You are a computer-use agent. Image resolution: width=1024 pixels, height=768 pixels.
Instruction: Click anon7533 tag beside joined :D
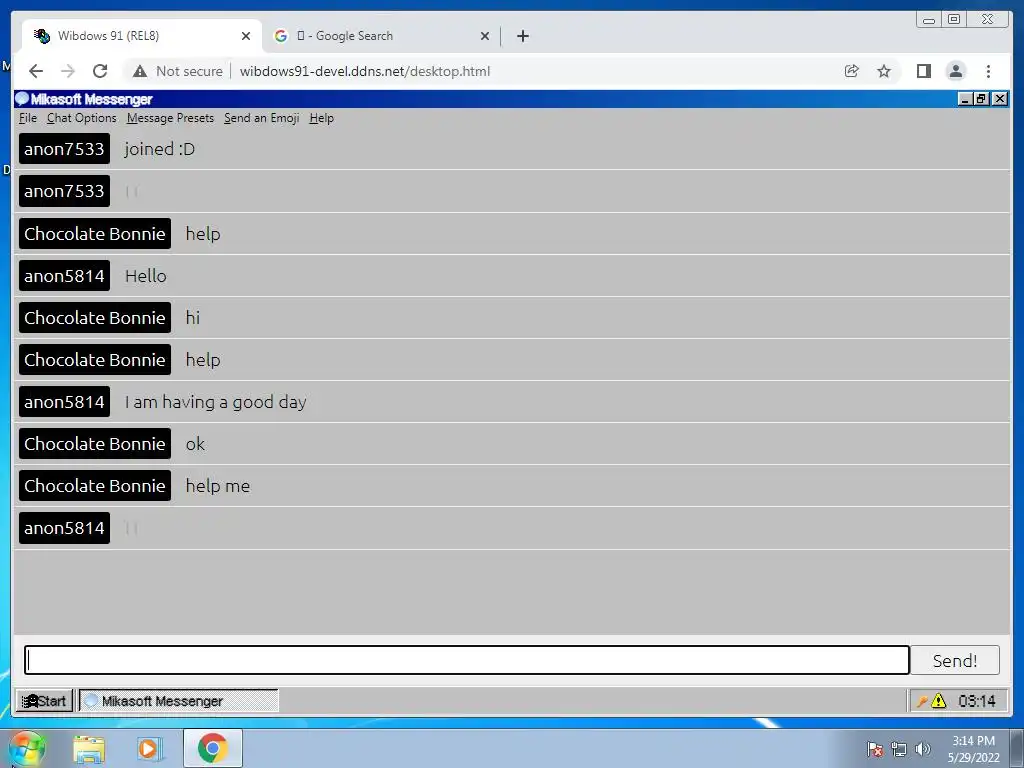click(64, 149)
